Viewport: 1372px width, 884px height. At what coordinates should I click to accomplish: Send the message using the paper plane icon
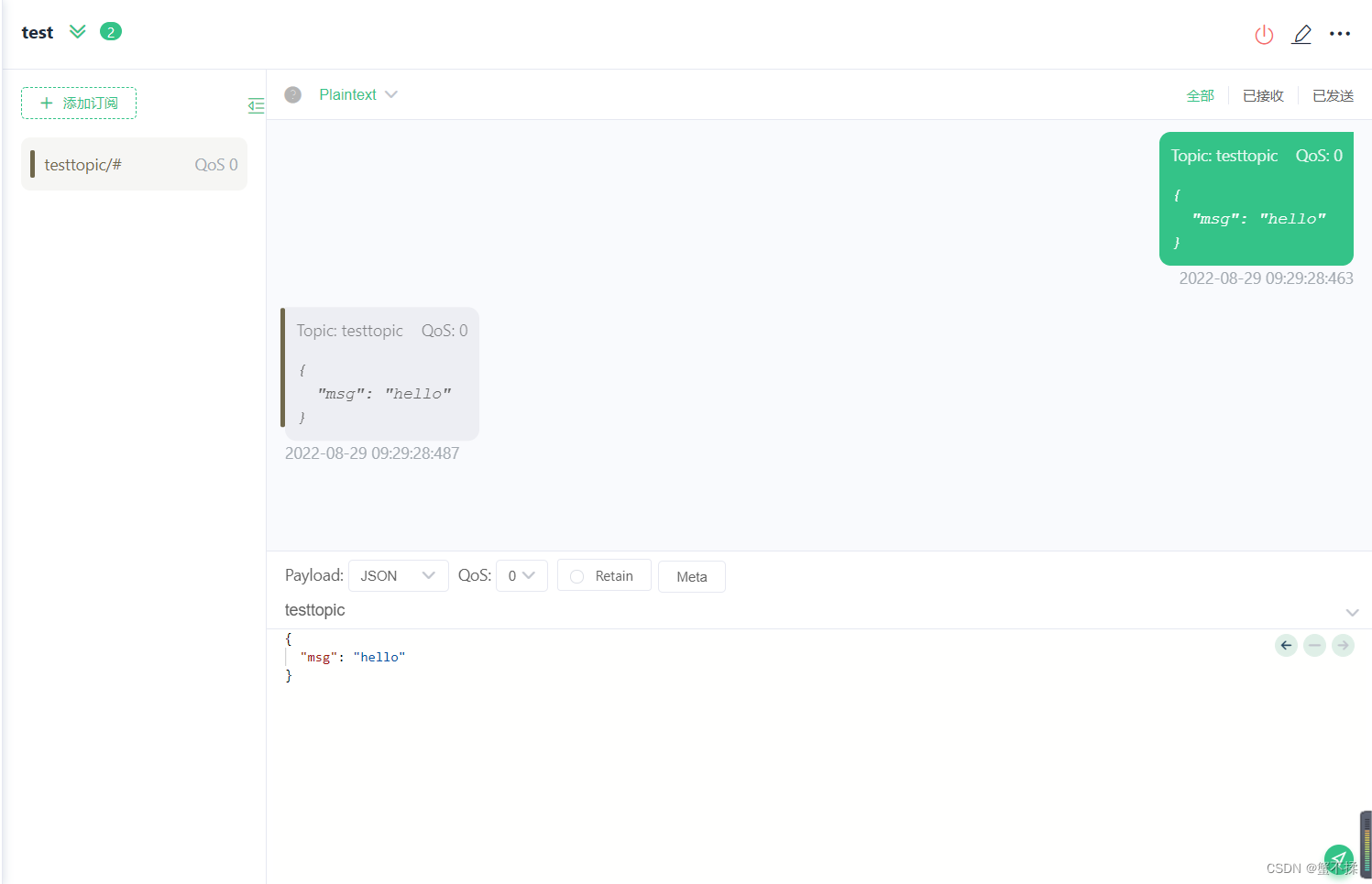[x=1338, y=860]
